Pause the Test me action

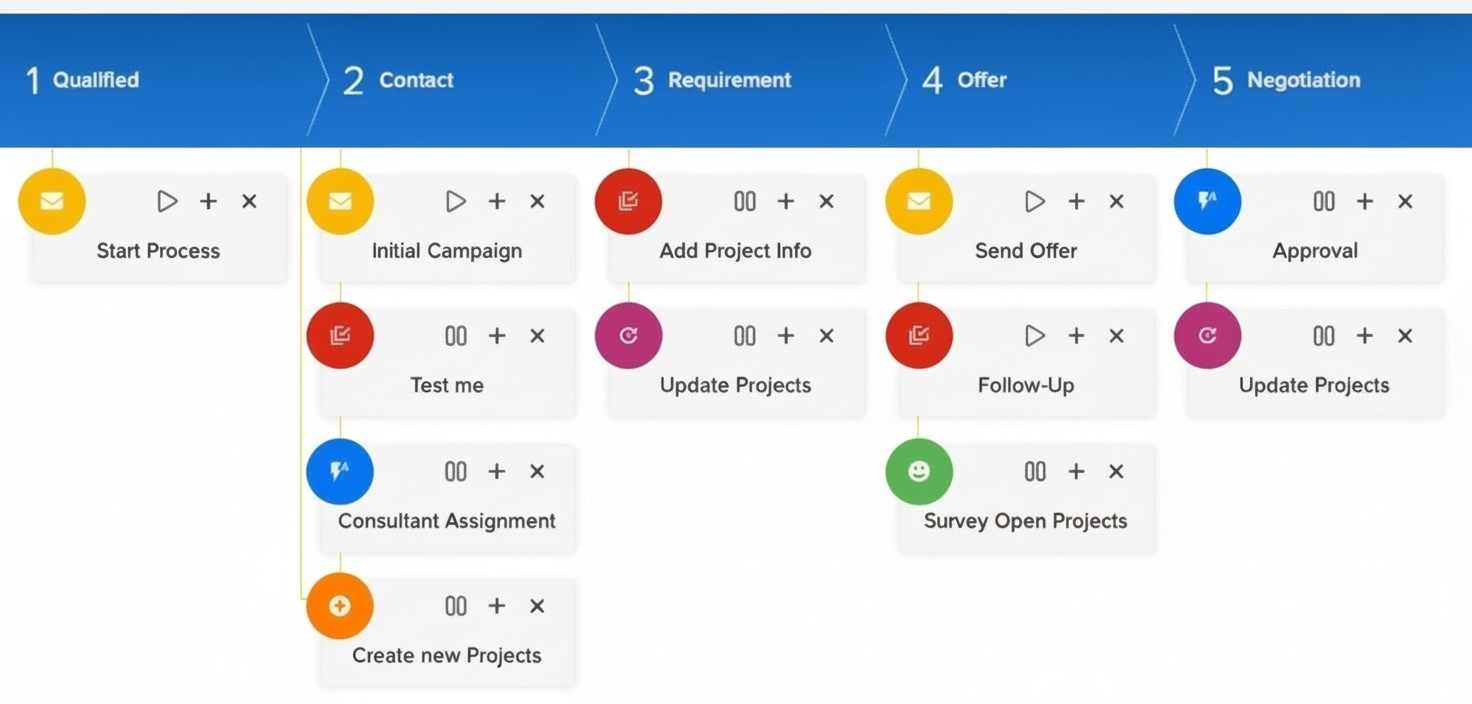[455, 336]
